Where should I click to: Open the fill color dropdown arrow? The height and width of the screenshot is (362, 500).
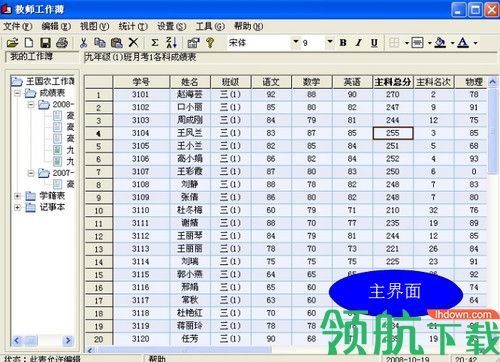click(452, 43)
